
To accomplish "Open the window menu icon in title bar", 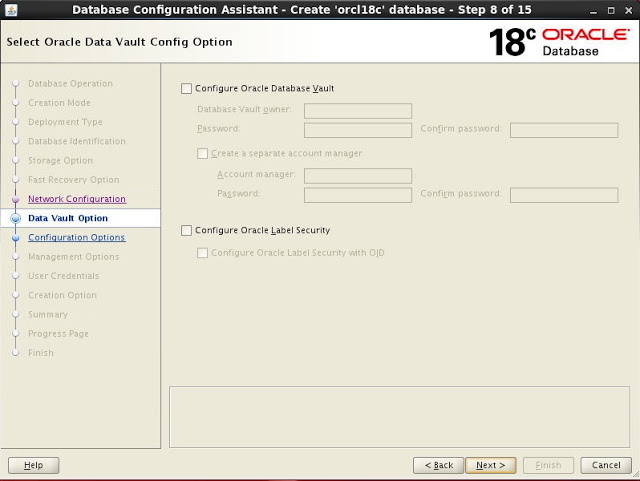I will (x=9, y=9).
